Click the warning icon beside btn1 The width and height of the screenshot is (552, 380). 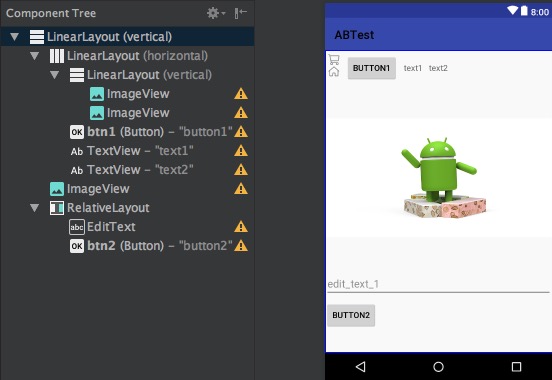click(x=241, y=132)
